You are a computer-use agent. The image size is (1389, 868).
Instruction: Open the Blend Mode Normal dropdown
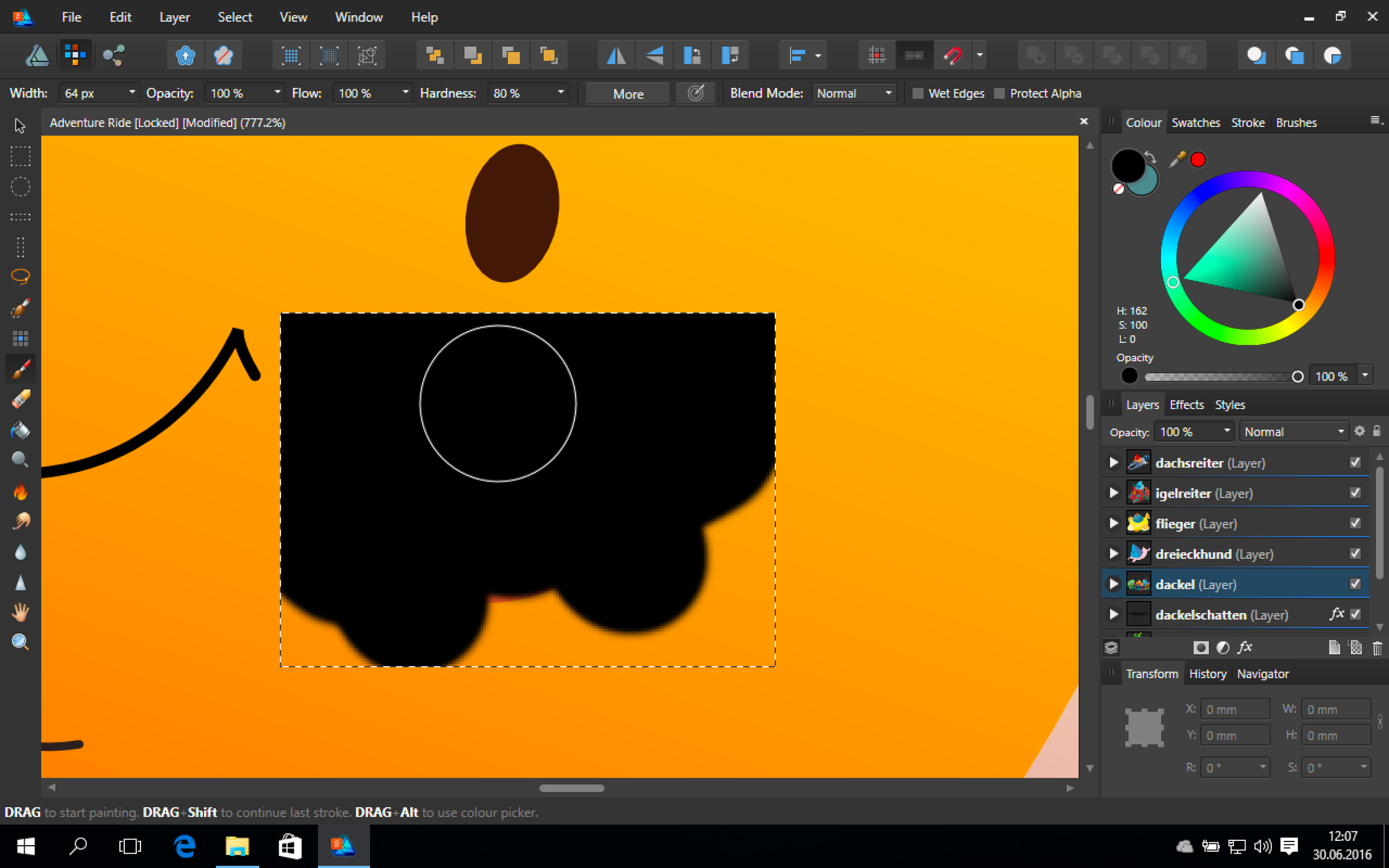[854, 93]
